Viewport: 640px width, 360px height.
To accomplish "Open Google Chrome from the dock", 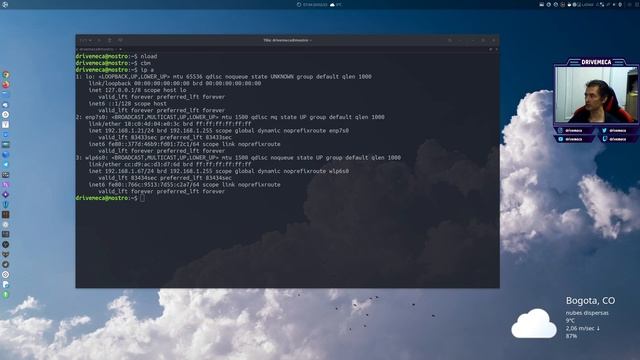I will pyautogui.click(x=6, y=75).
